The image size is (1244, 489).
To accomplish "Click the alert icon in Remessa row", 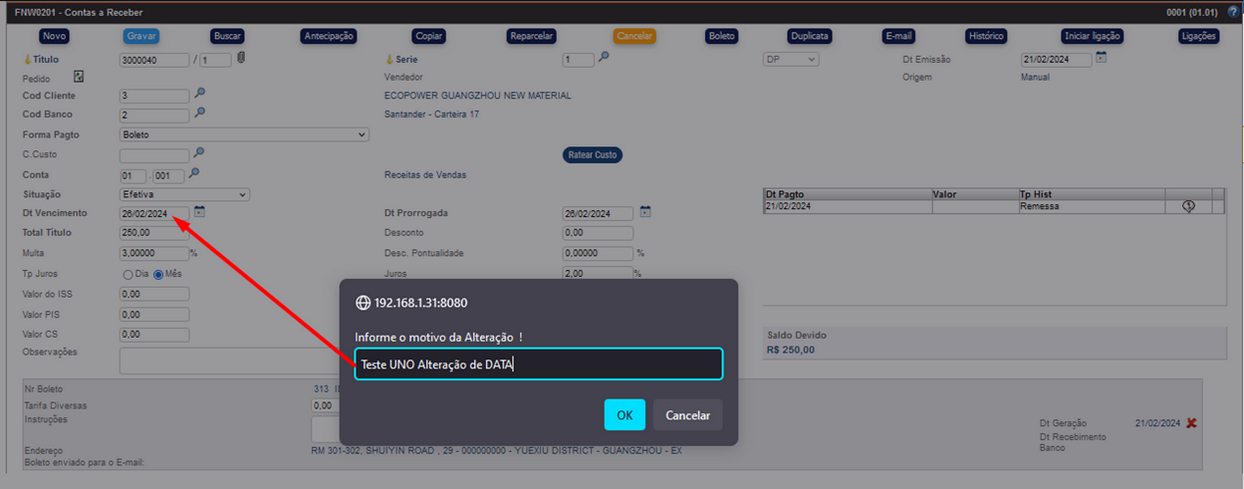I will pyautogui.click(x=1188, y=206).
